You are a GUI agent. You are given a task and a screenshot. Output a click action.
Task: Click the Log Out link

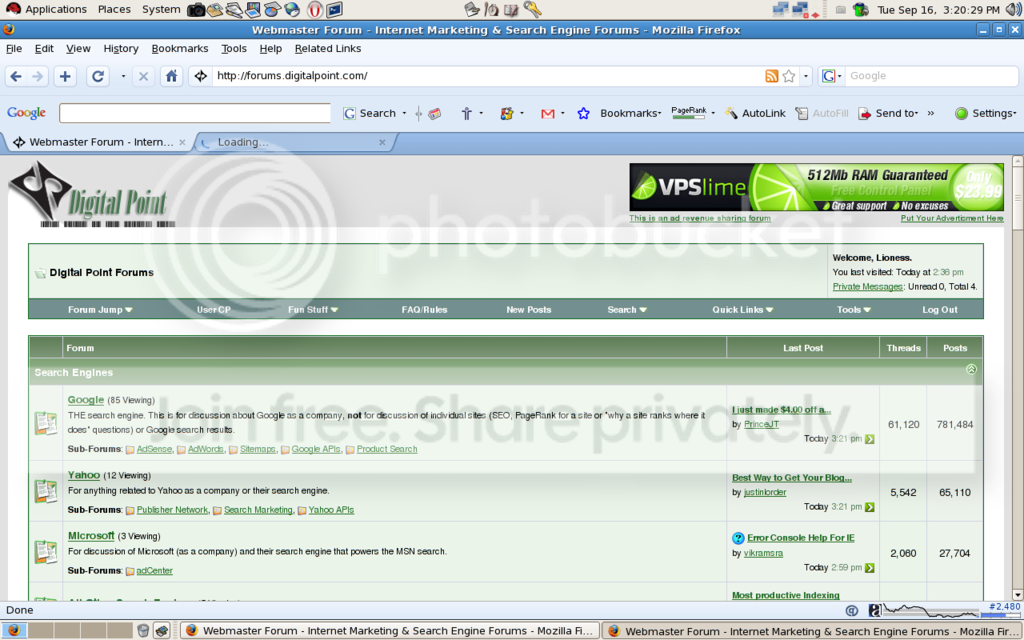coord(940,310)
